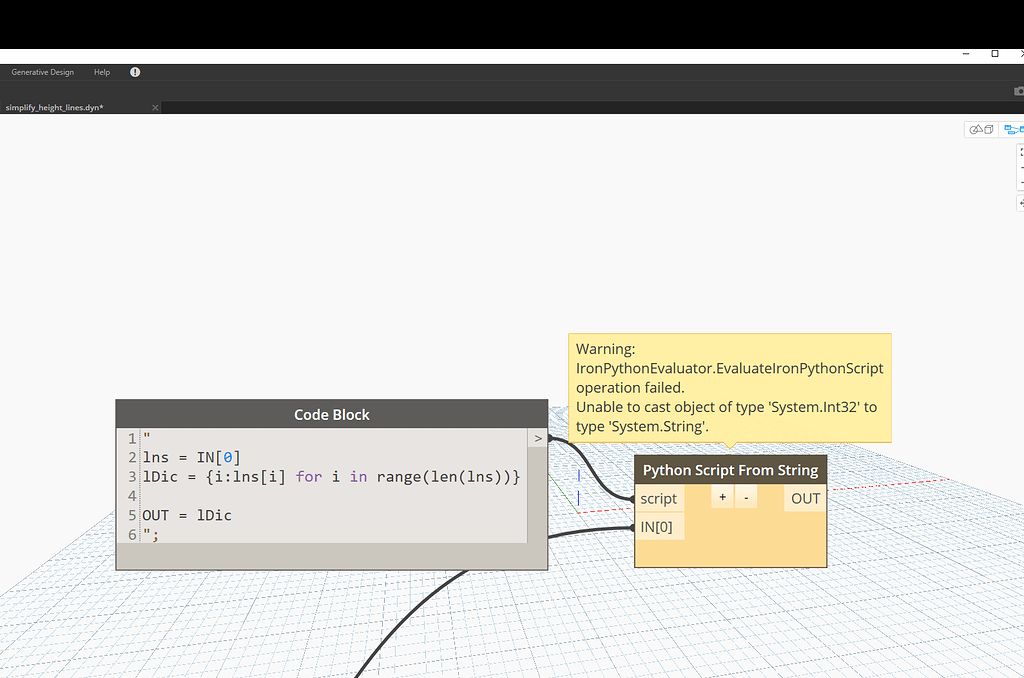Click the OUT port of Python Script node
This screenshot has width=1024, height=678.
[805, 498]
